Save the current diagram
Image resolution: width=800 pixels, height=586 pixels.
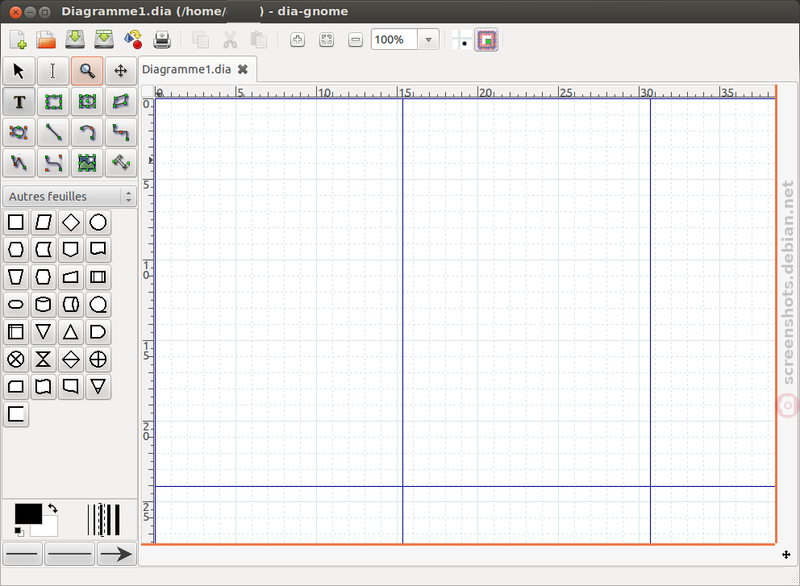click(75, 39)
